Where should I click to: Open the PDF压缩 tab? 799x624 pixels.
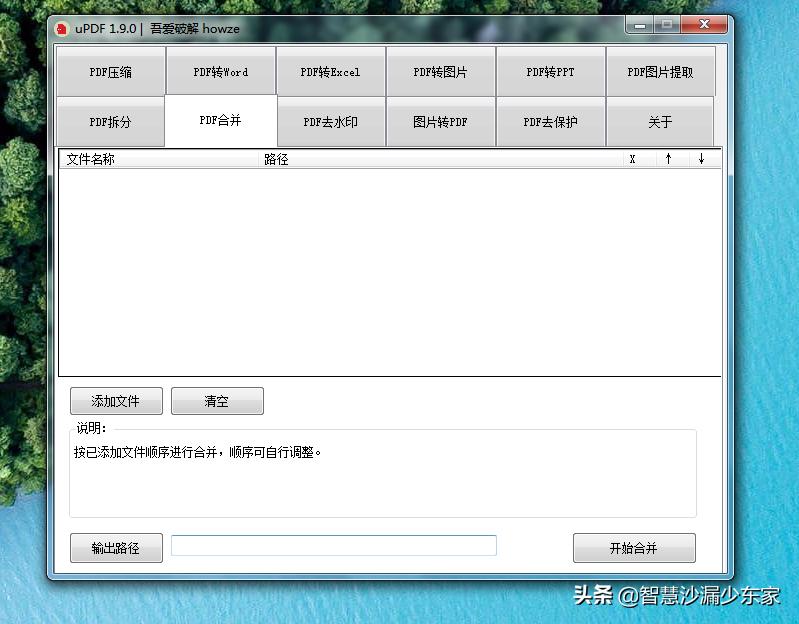point(111,71)
